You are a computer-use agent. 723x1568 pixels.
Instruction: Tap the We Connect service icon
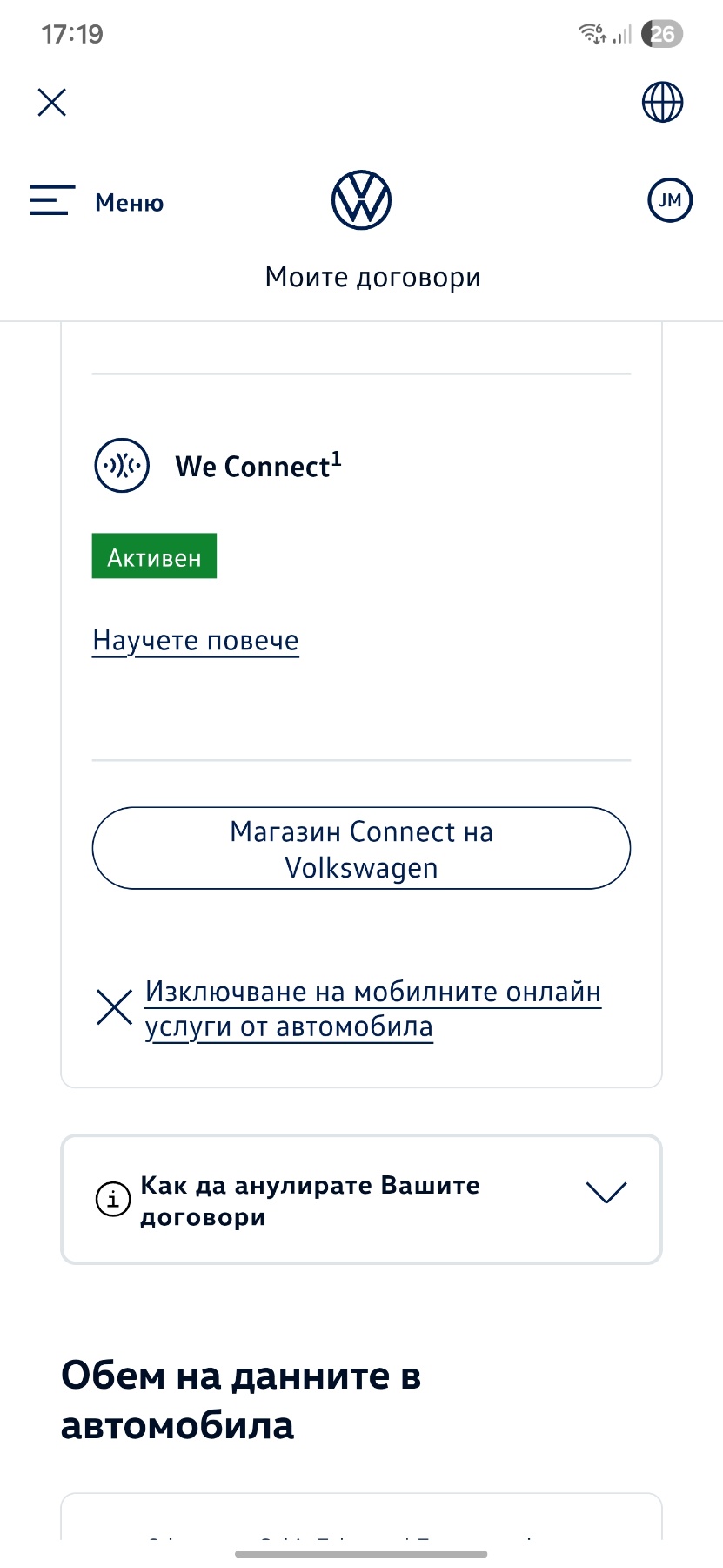click(x=122, y=466)
